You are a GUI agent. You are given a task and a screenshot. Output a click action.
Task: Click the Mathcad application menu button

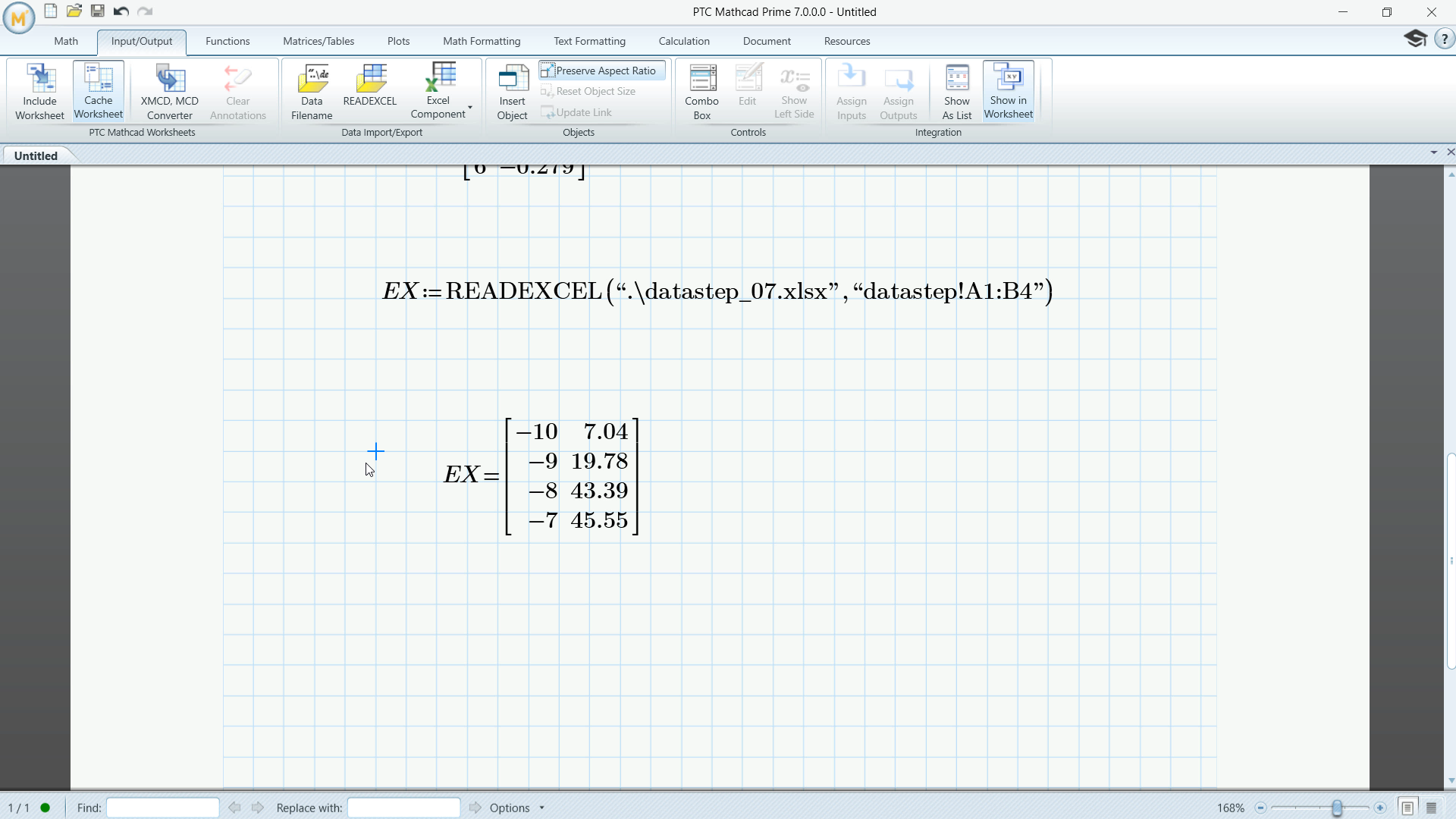(19, 17)
